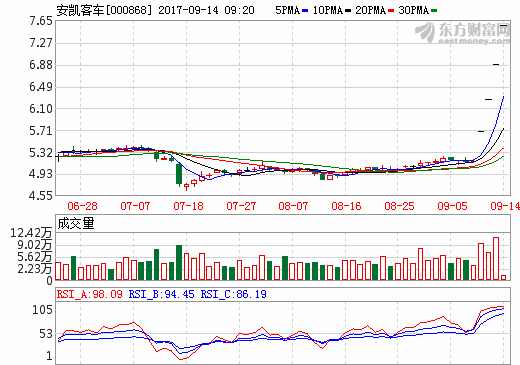520x365 pixels.
Task: Click date label 07-27
Action: pos(241,206)
